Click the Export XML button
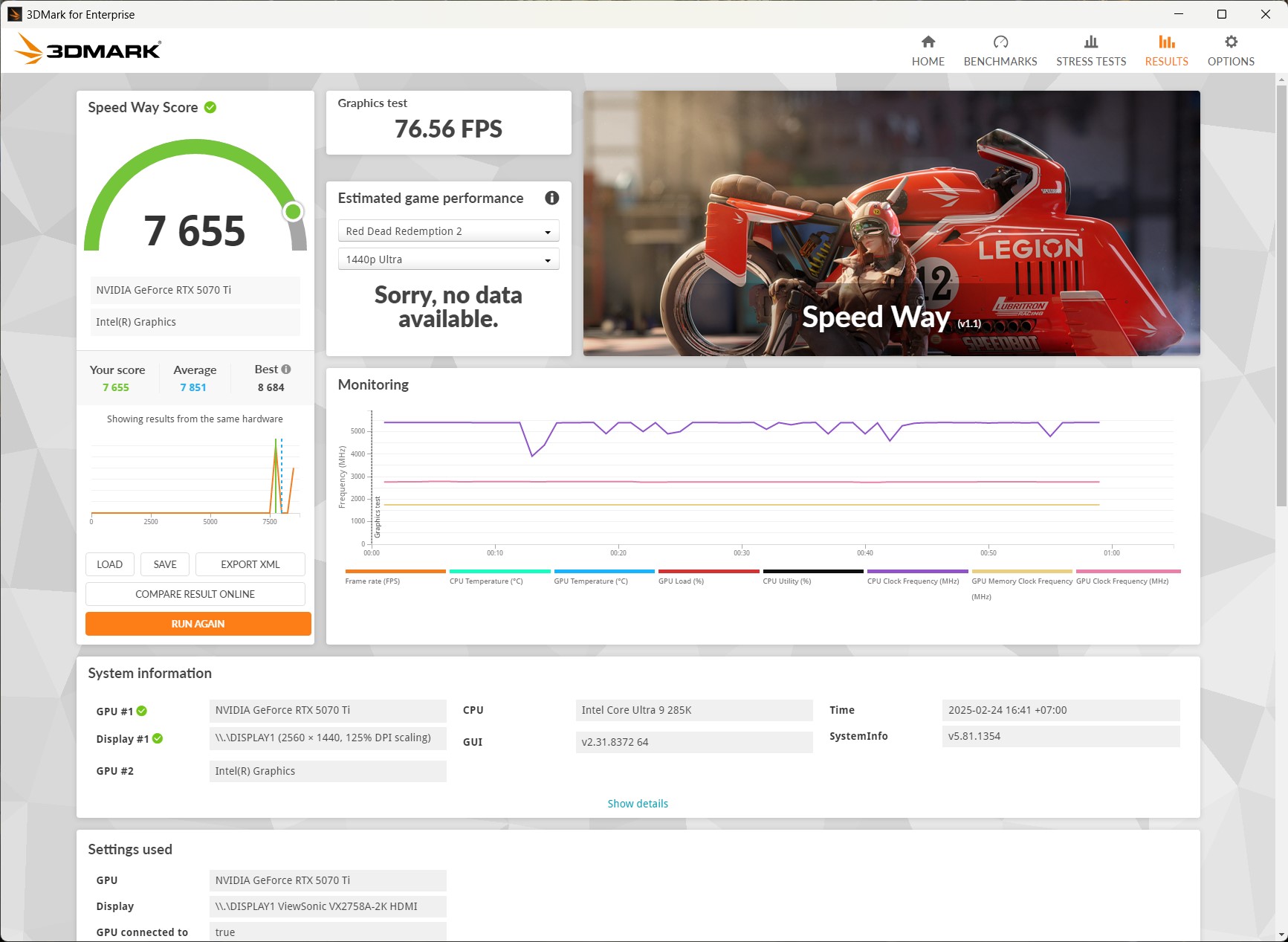This screenshot has height=942, width=1288. [x=250, y=564]
